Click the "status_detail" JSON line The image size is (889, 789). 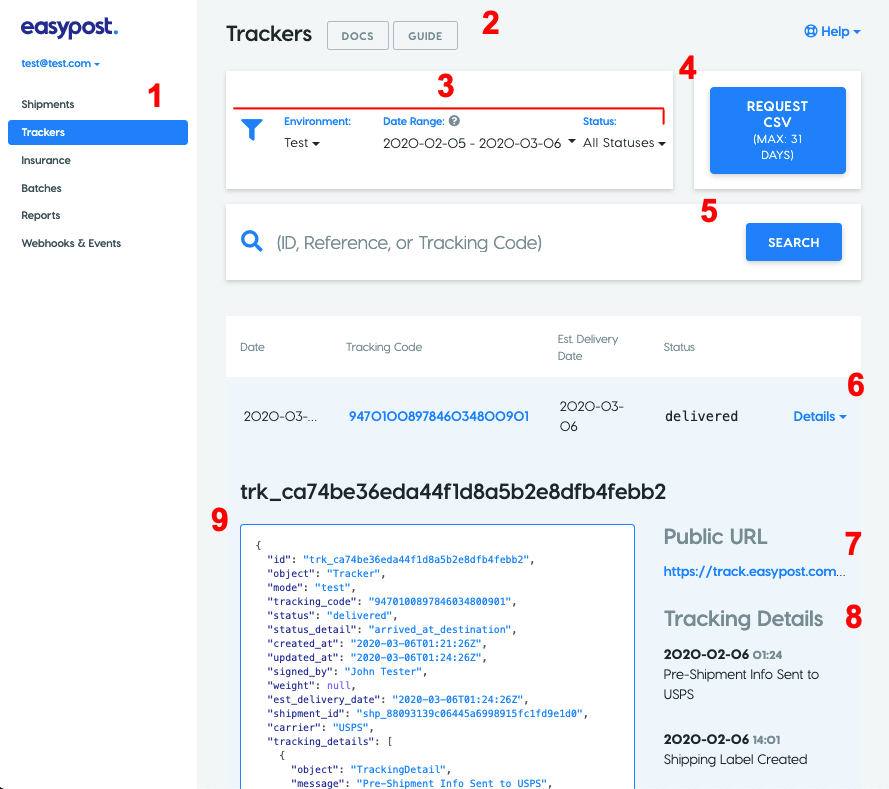392,630
